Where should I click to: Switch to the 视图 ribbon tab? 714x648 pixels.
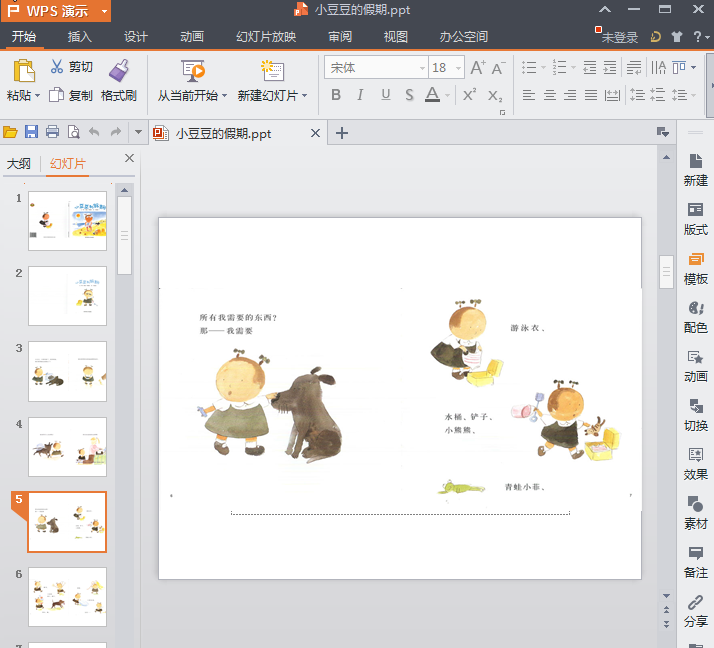pyautogui.click(x=395, y=36)
